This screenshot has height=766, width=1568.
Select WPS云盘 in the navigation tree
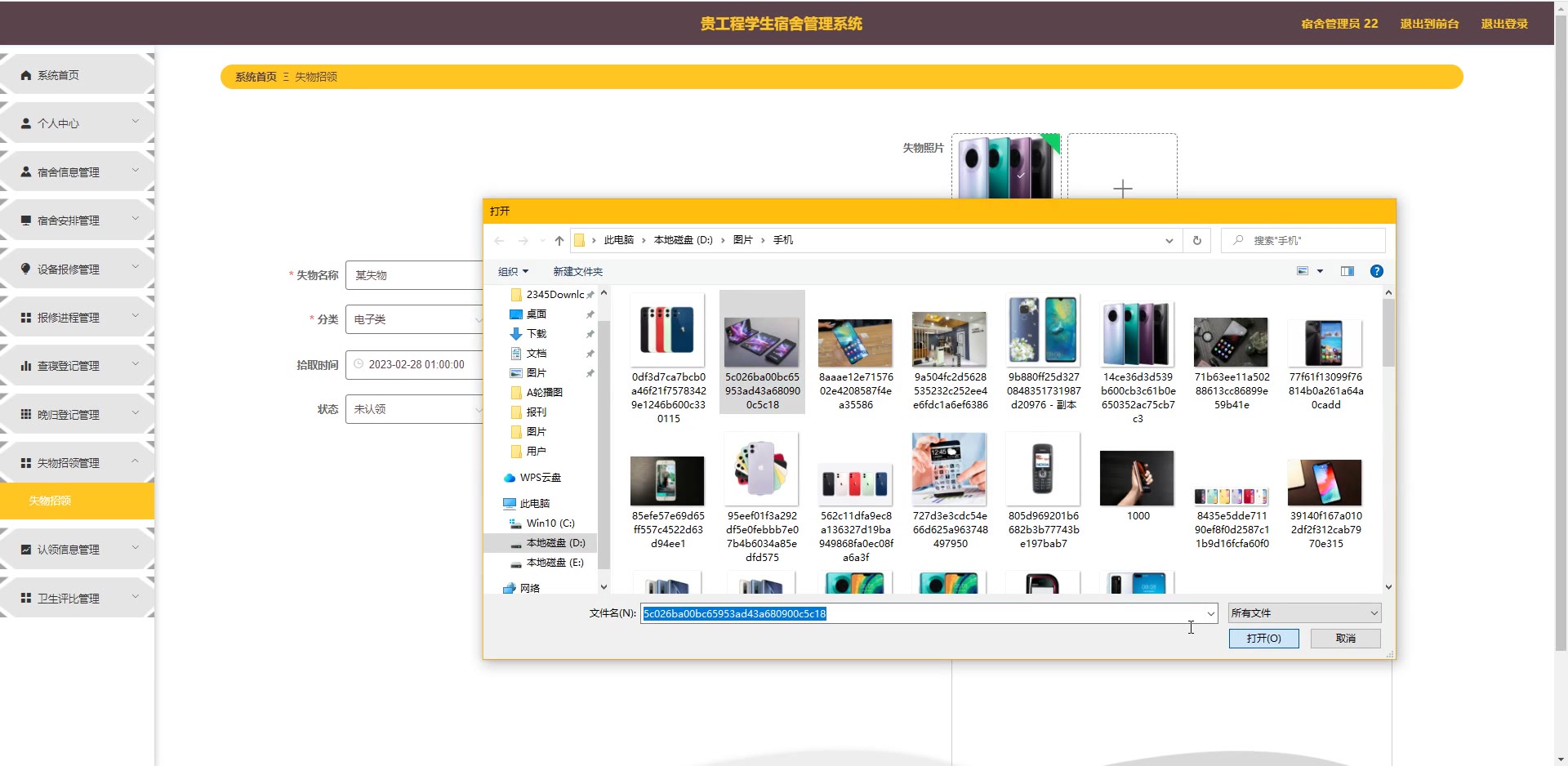coord(540,477)
